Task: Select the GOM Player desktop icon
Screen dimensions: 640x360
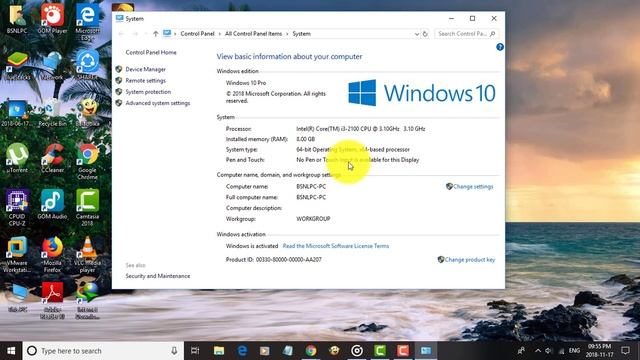Action: click(52, 20)
